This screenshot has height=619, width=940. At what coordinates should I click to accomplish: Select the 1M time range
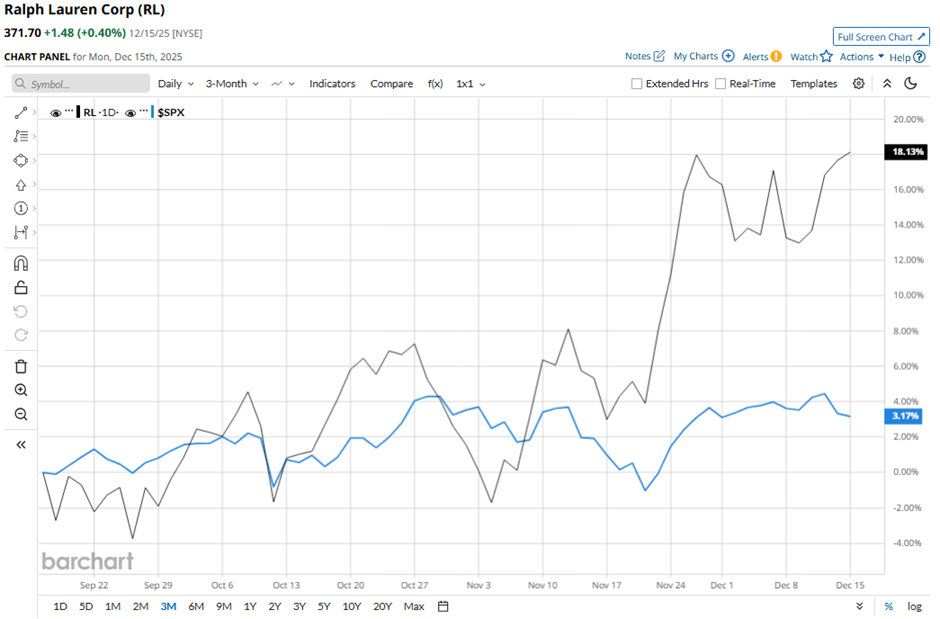113,606
